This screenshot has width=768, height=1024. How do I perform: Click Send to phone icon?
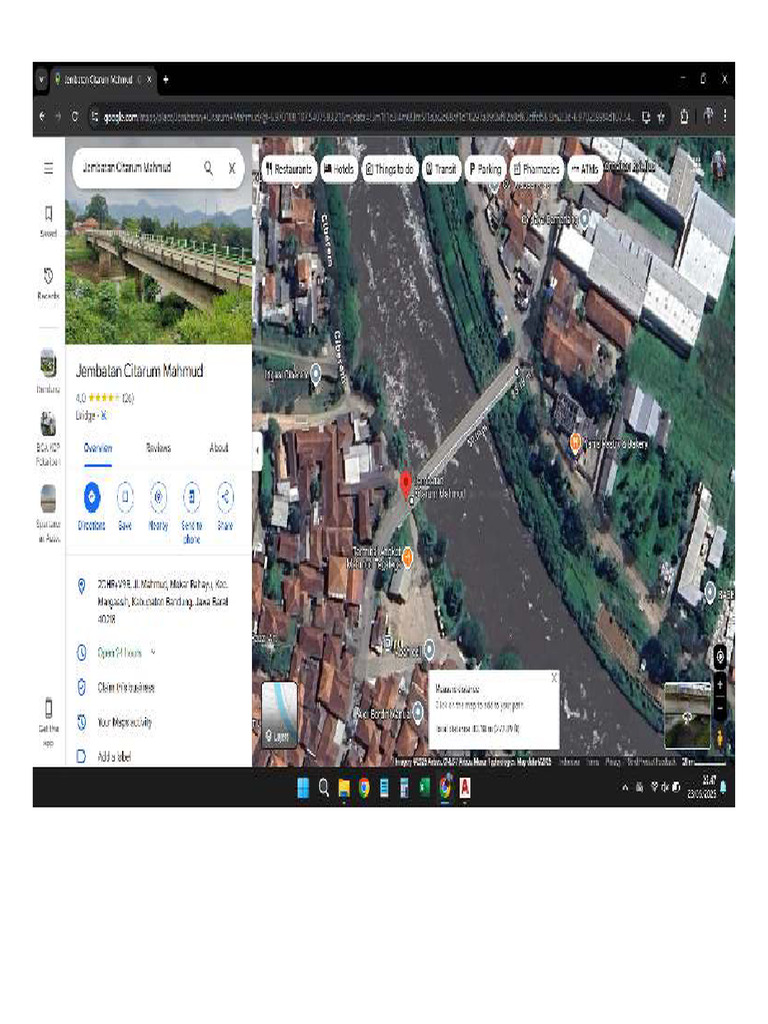[x=191, y=496]
